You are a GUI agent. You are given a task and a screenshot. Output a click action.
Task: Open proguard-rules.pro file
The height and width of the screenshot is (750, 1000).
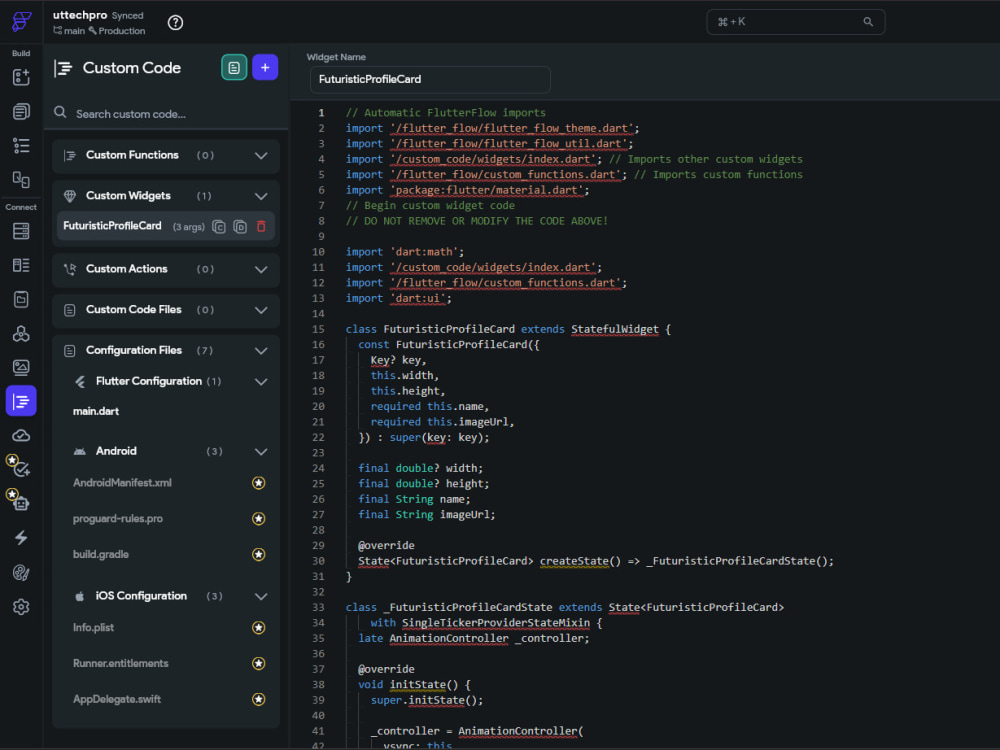(x=117, y=518)
